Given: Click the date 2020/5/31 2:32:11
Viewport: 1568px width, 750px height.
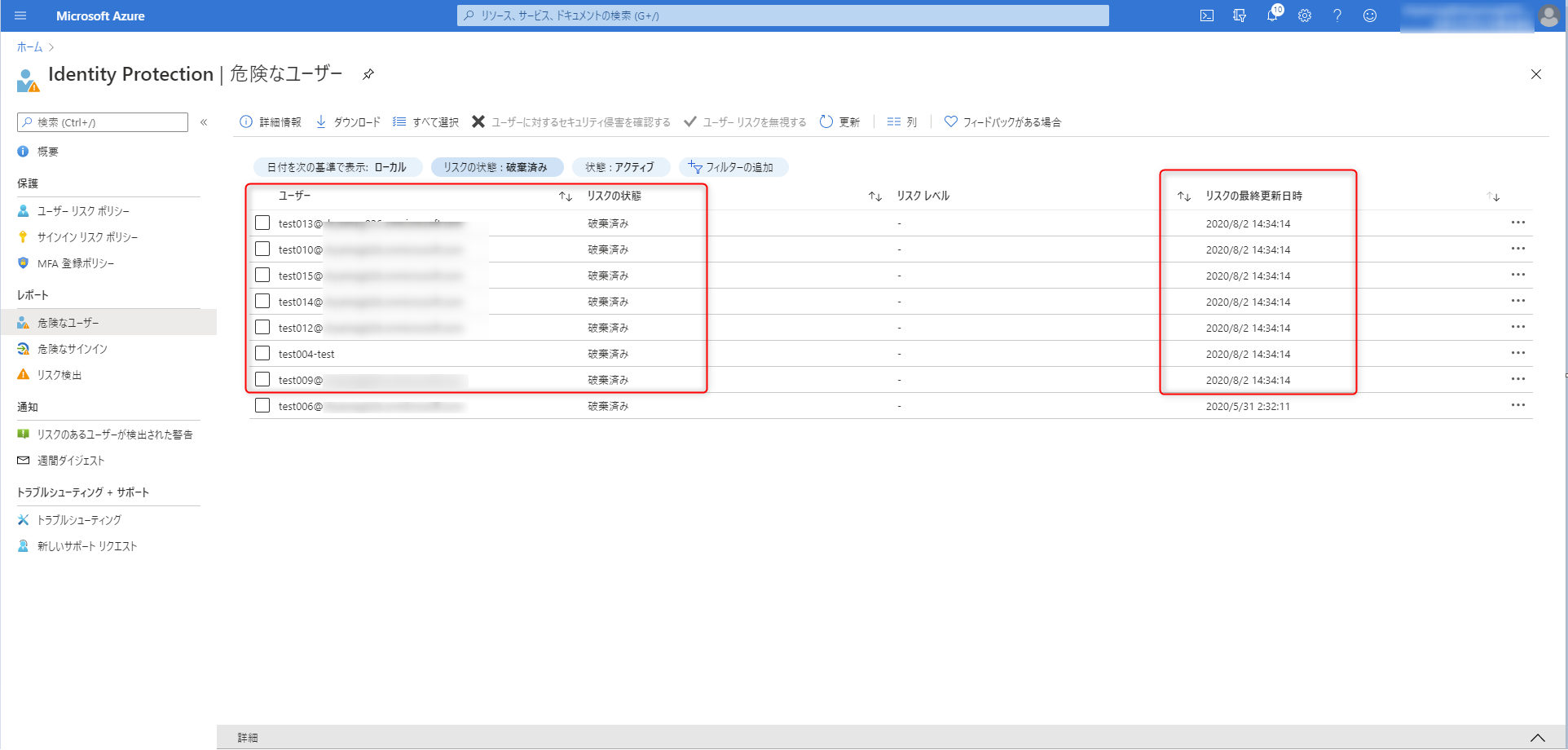Looking at the screenshot, I should [1248, 406].
